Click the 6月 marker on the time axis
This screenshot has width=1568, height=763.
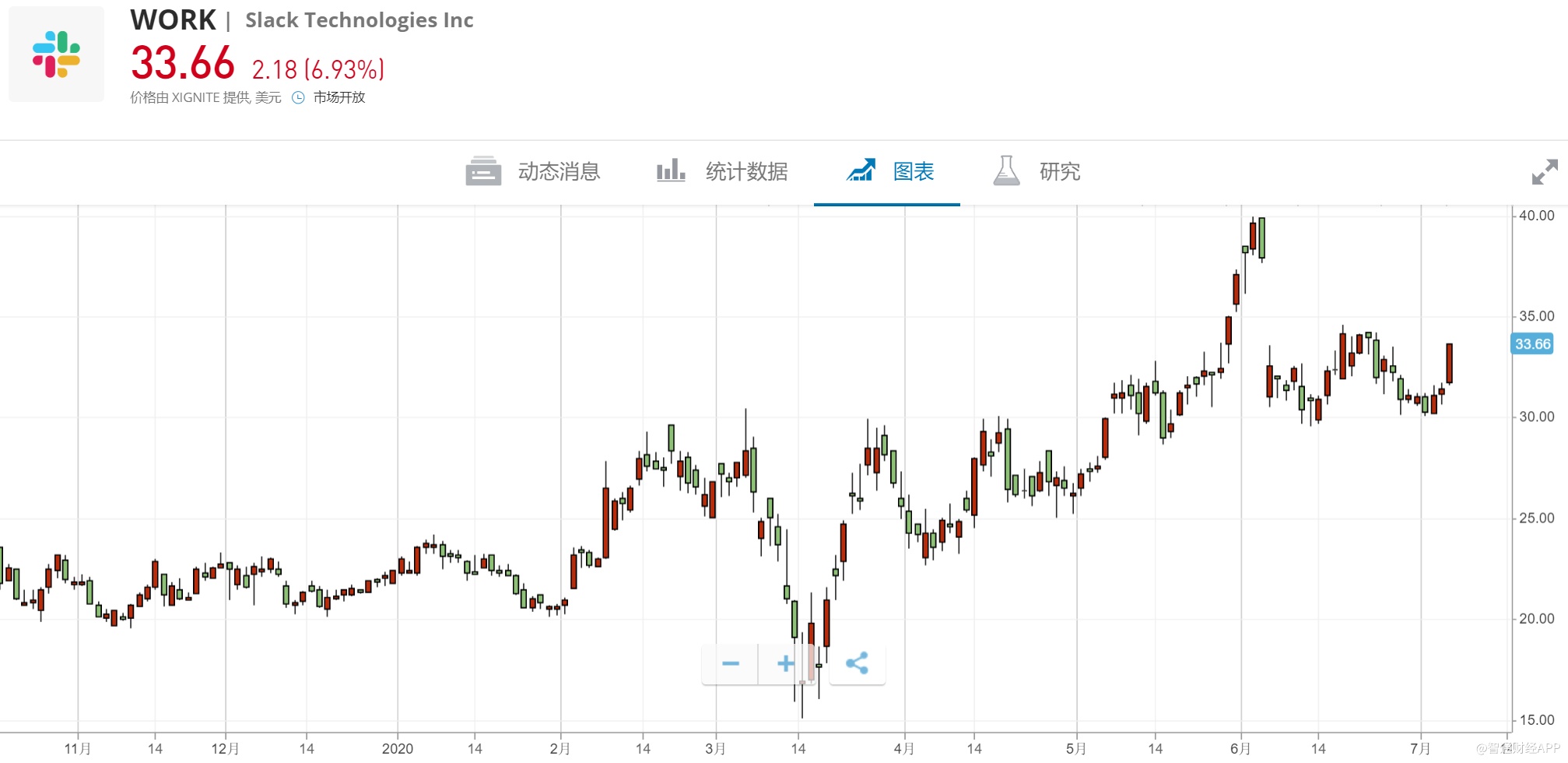(x=1240, y=748)
